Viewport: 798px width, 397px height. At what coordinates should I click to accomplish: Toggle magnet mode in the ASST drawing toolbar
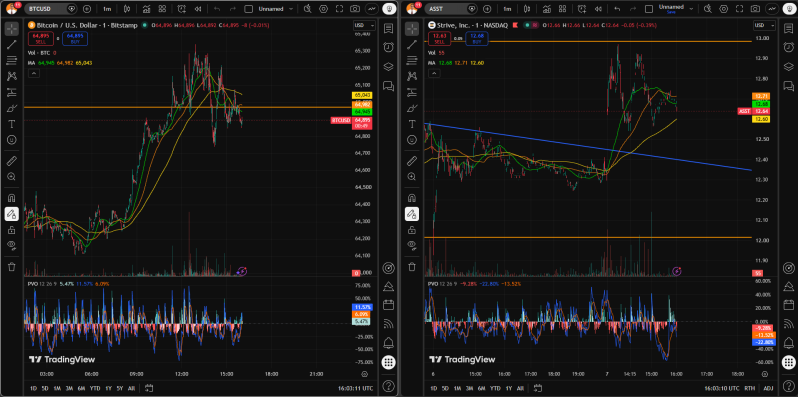pyautogui.click(x=411, y=197)
